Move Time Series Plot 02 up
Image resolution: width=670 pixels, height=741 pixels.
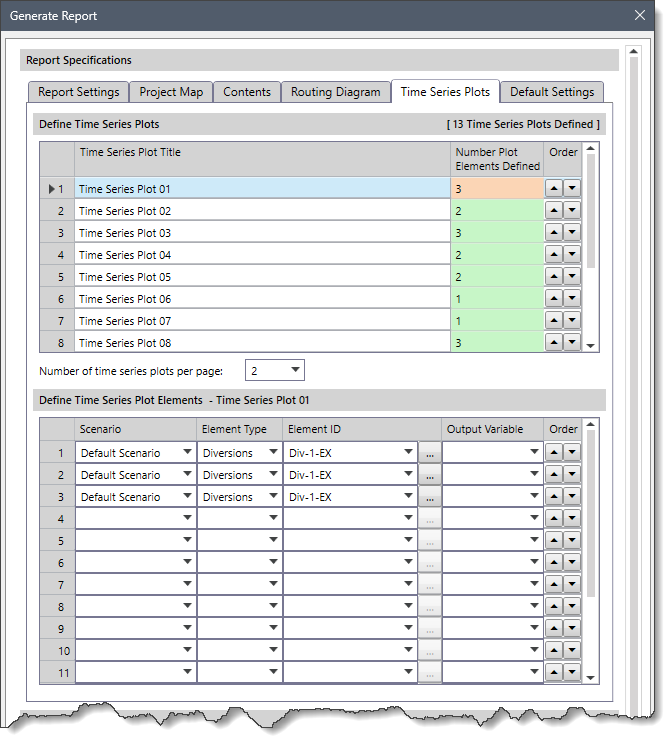click(x=554, y=210)
